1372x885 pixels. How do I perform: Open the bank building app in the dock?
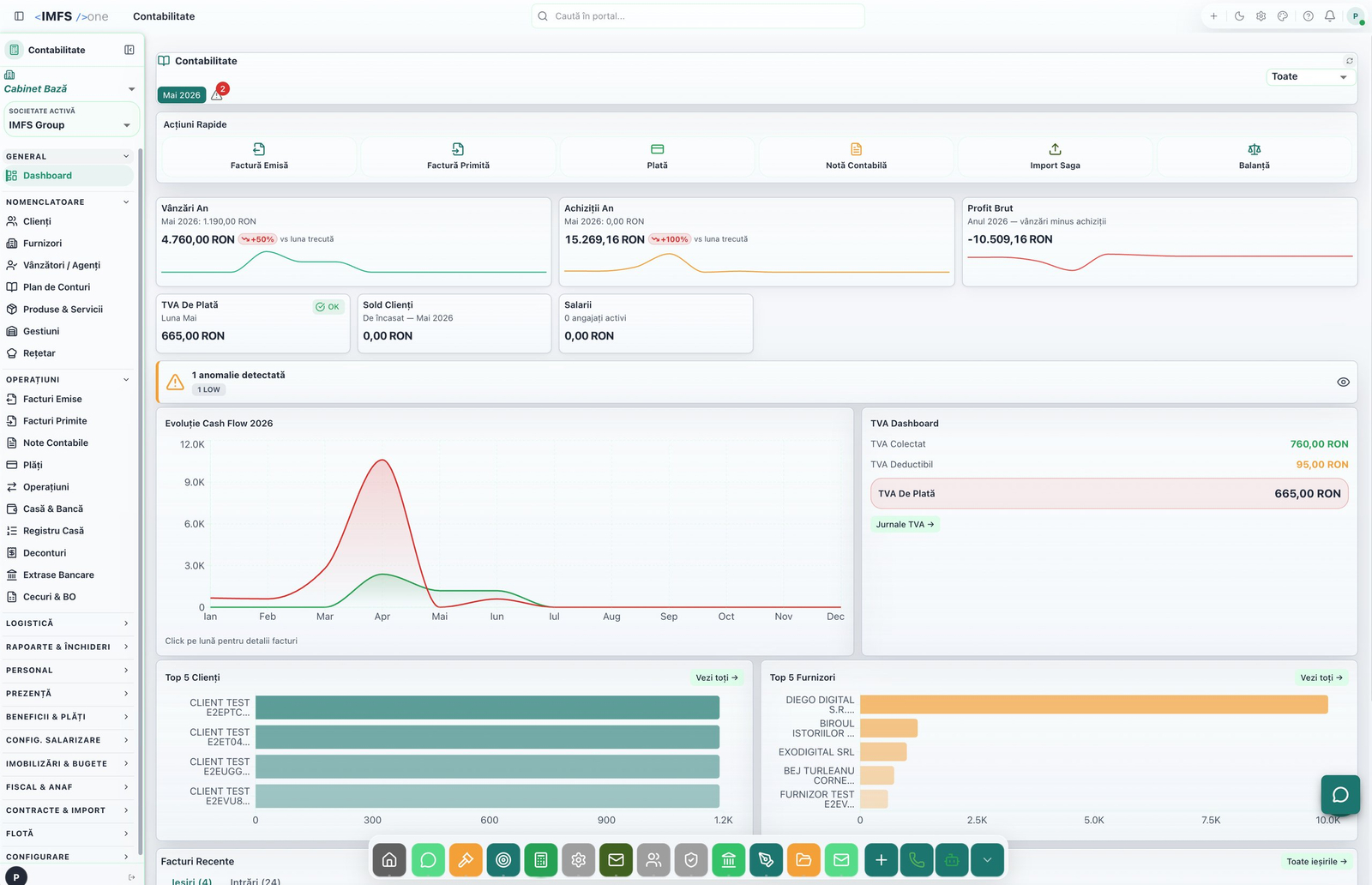pyautogui.click(x=729, y=859)
